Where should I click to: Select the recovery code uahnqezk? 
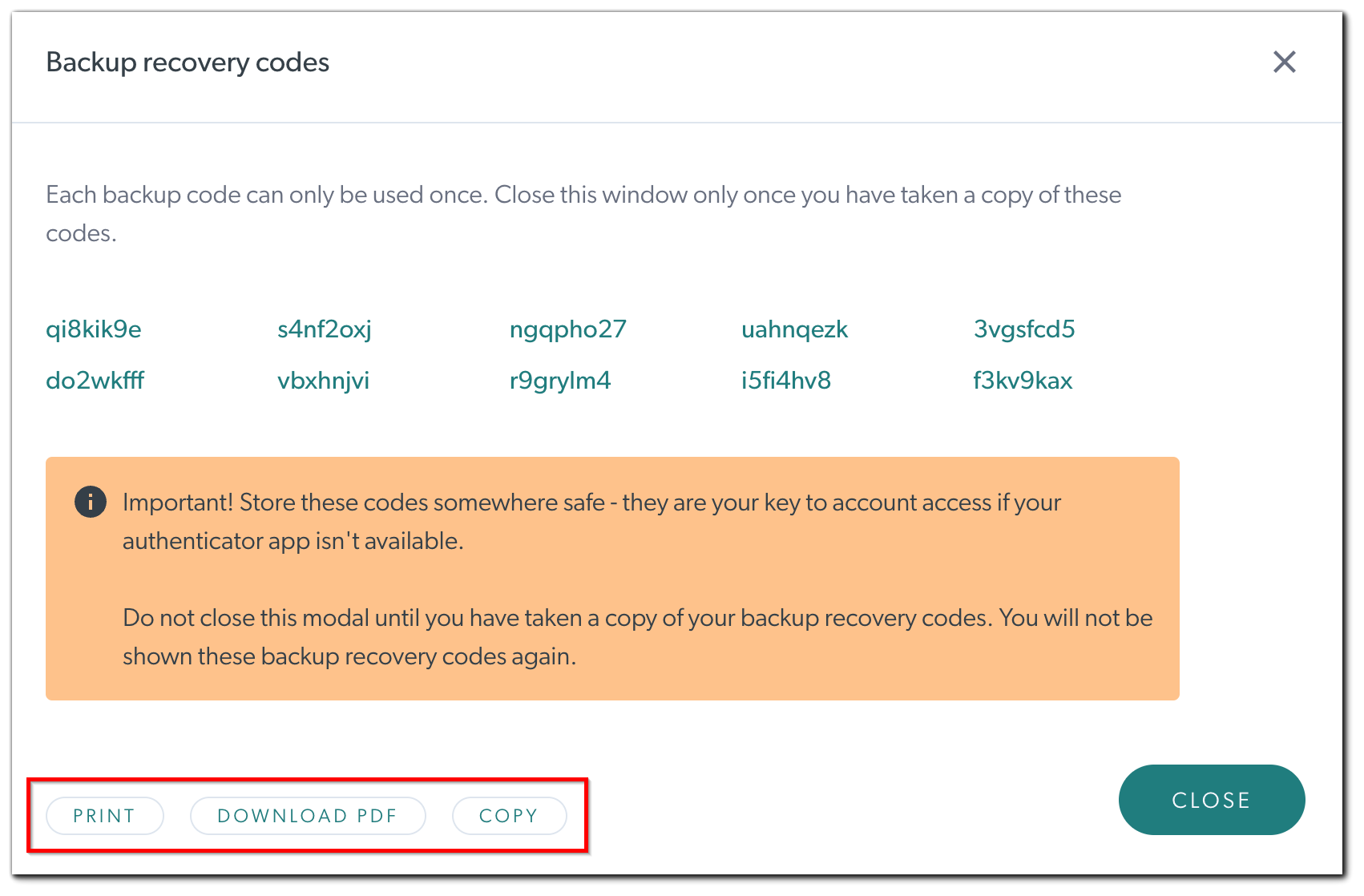point(794,329)
